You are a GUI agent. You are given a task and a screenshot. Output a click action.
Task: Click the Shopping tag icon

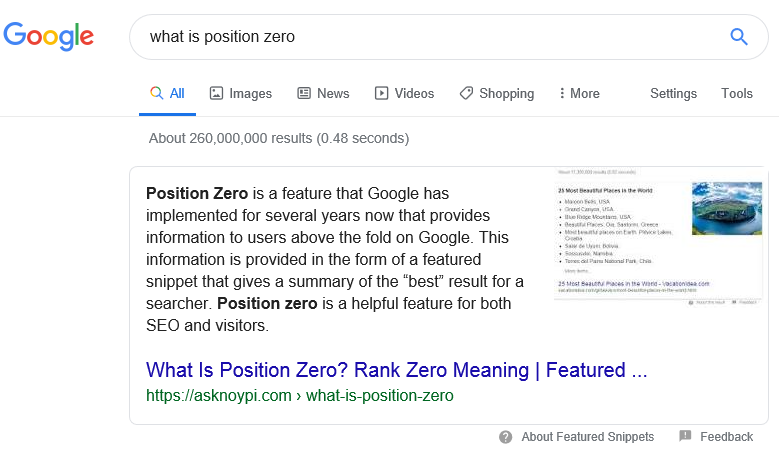pyautogui.click(x=466, y=93)
